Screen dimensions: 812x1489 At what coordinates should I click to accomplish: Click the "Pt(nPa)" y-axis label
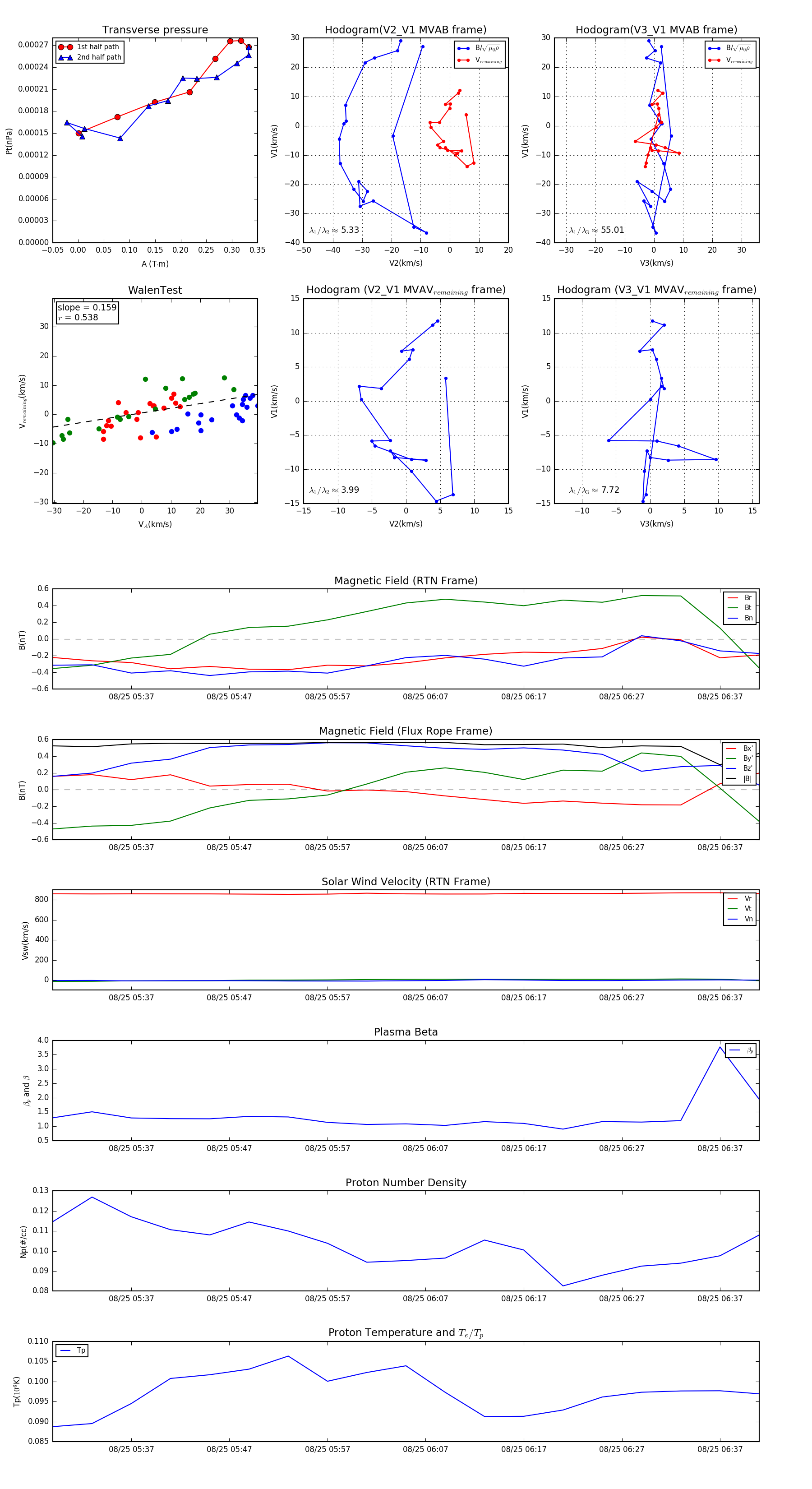[9, 140]
